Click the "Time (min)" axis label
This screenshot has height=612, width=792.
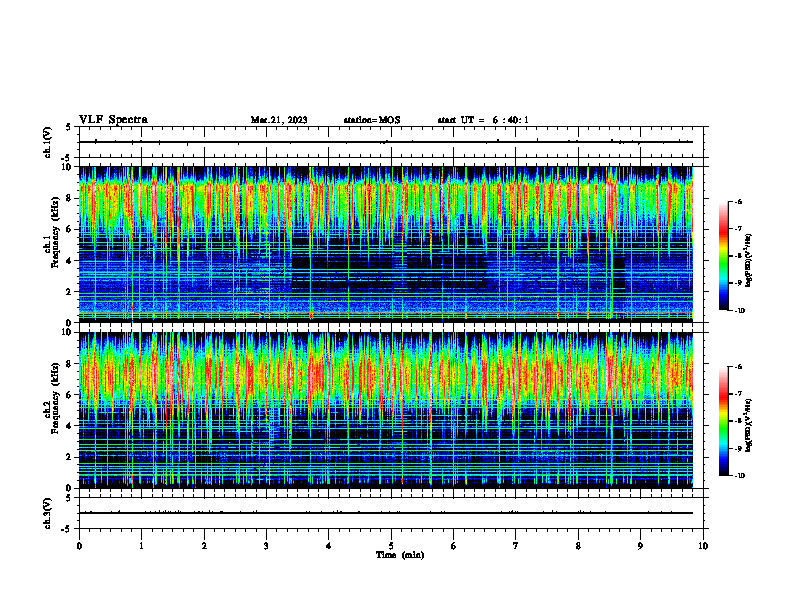(x=400, y=555)
